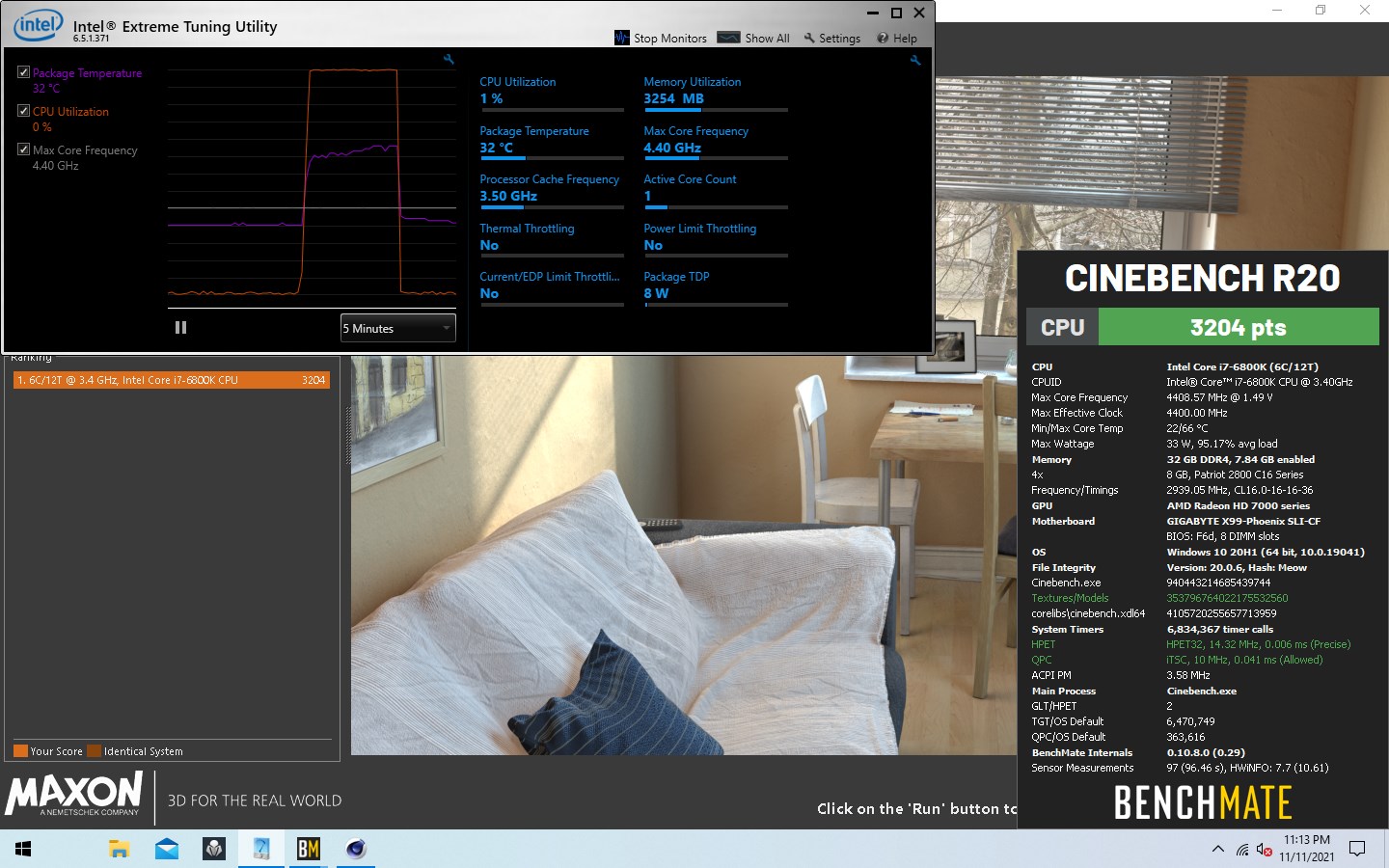Click the CINEBENCH R20 heading in BenchMate
Screen dimensions: 1389x868
pyautogui.click(x=1202, y=278)
